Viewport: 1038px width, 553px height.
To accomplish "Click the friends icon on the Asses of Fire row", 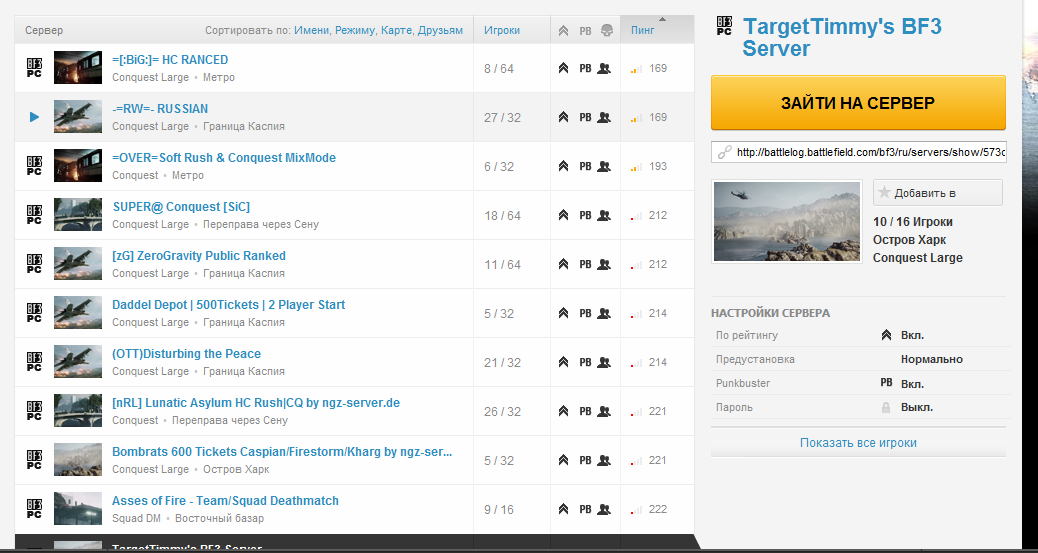I will pos(604,509).
